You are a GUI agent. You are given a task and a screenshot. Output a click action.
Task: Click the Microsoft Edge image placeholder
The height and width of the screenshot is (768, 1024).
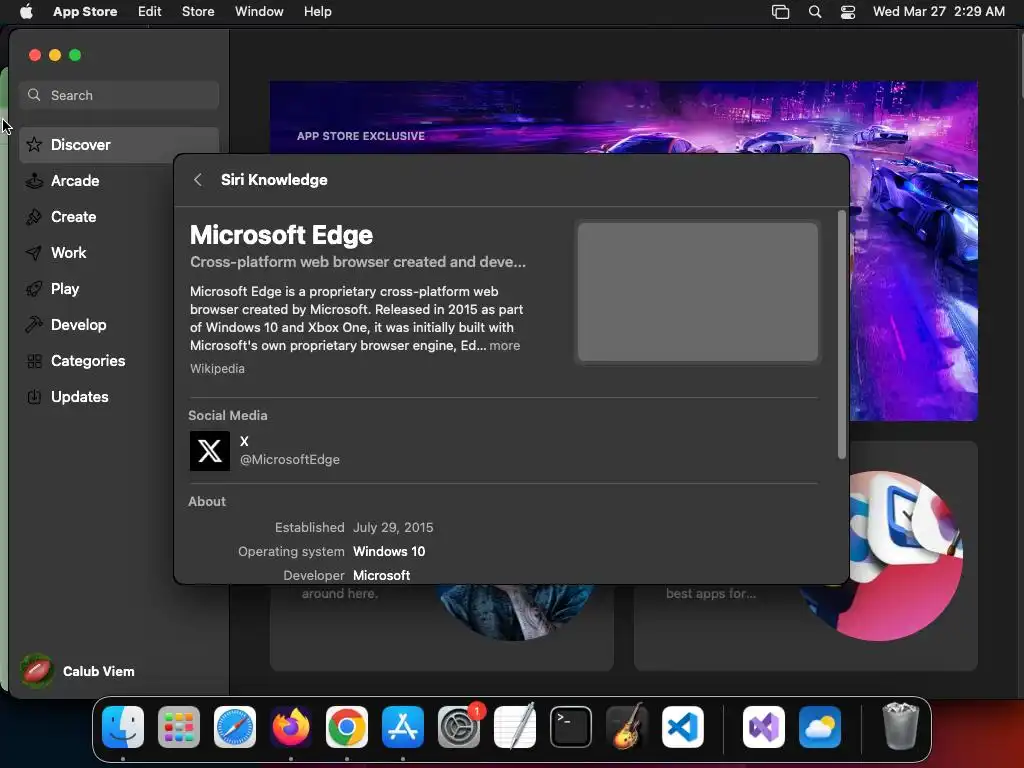pyautogui.click(x=697, y=292)
